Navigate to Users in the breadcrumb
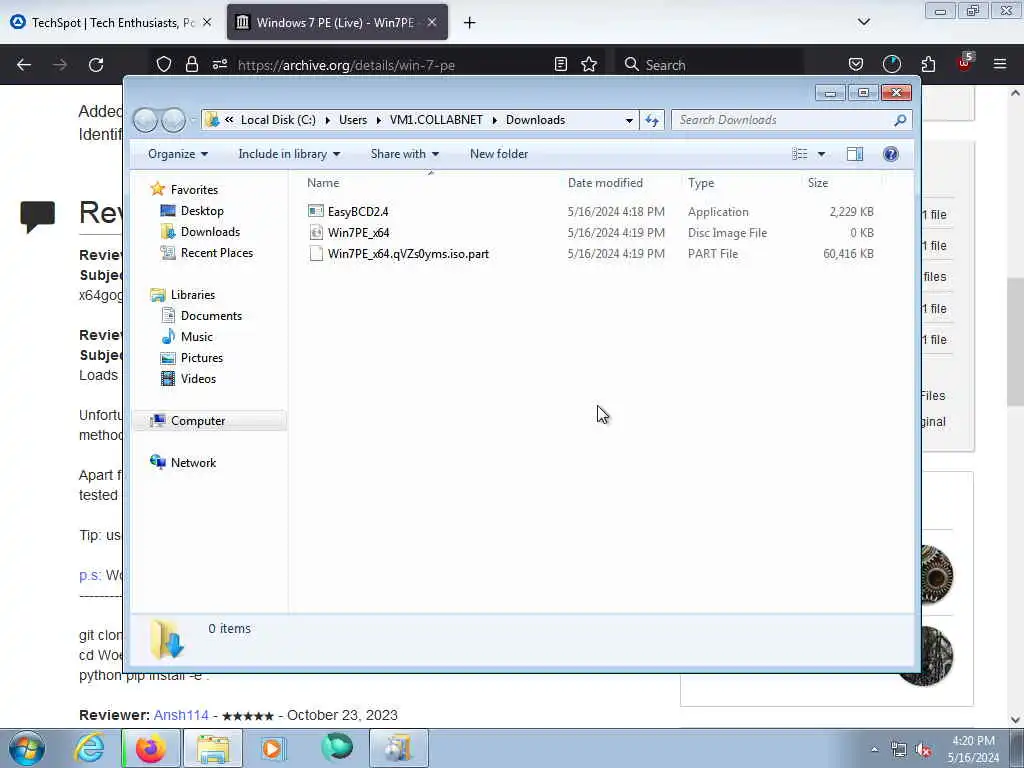This screenshot has height=768, width=1024. (353, 120)
